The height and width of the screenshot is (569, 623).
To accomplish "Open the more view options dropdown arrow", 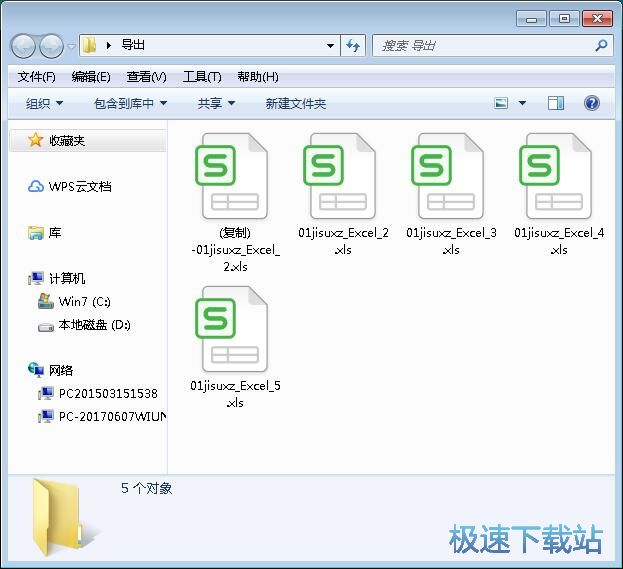I will coord(522,103).
